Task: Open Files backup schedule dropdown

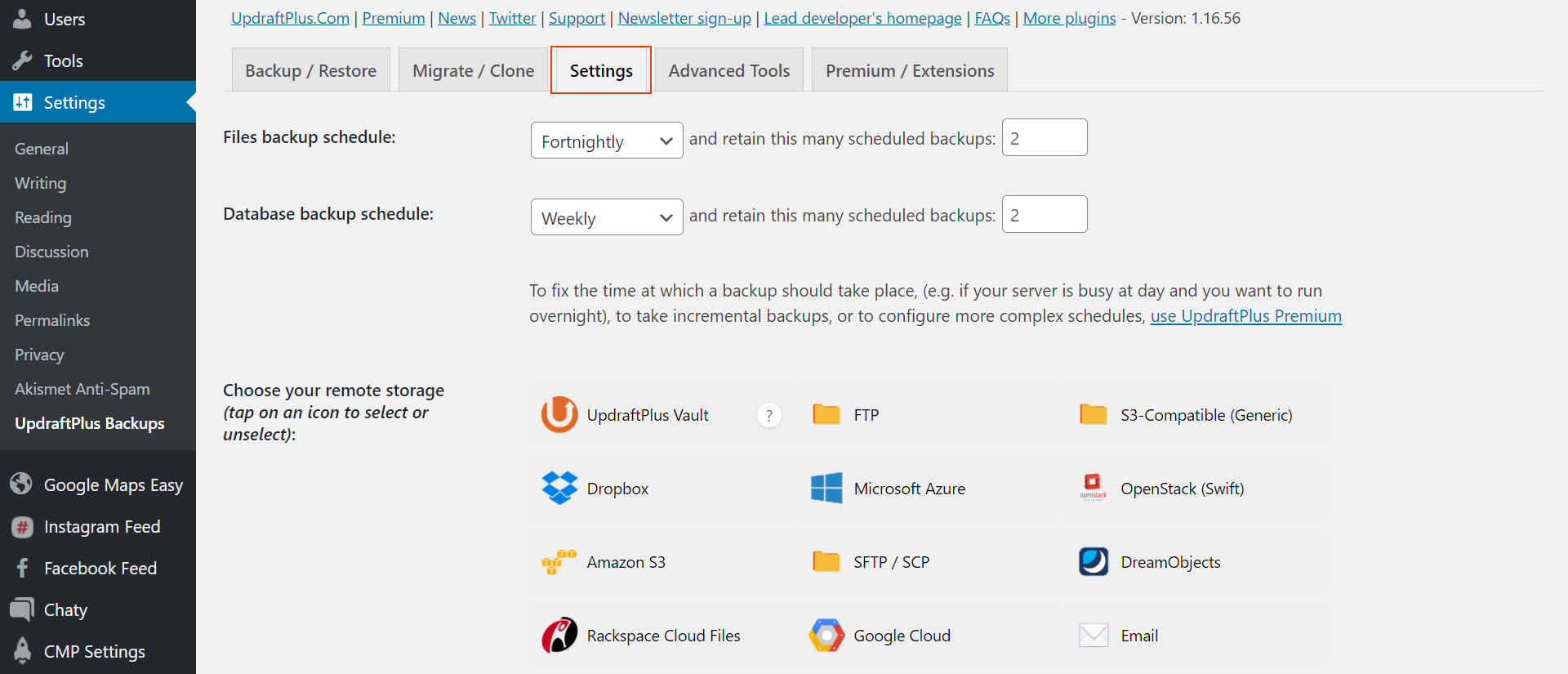Action: tap(607, 141)
